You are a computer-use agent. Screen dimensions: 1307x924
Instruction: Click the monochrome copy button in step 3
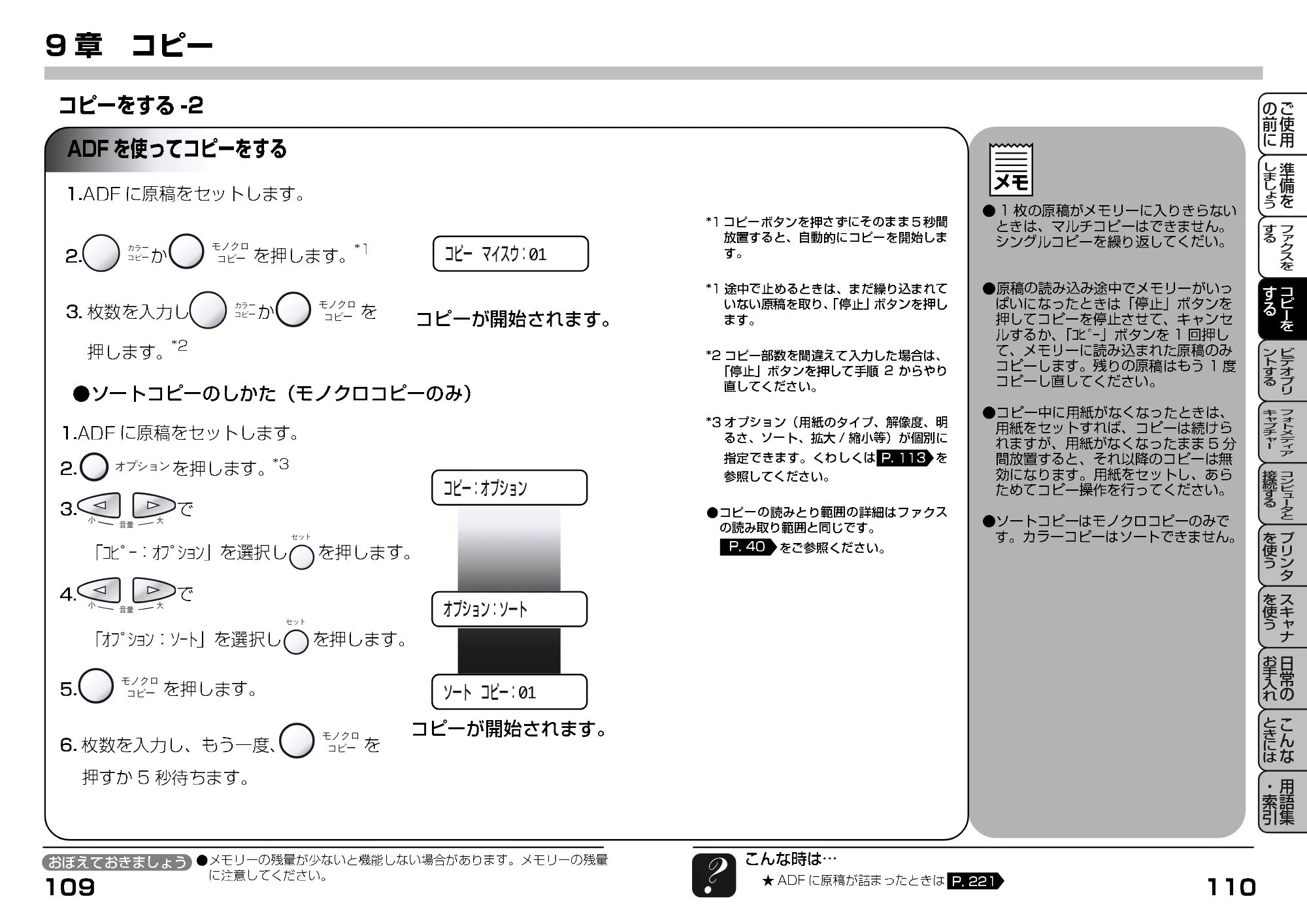click(x=293, y=309)
